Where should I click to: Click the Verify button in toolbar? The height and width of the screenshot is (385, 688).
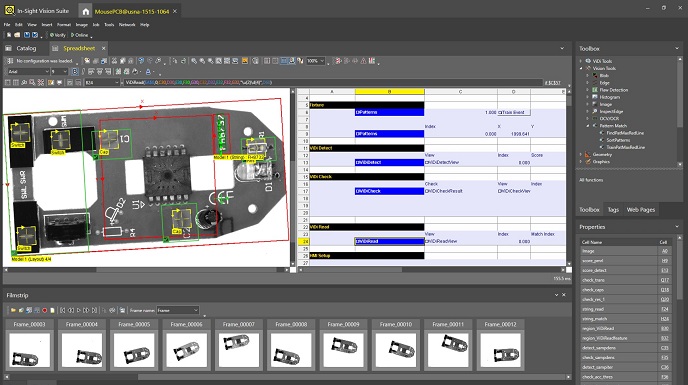(x=57, y=35)
